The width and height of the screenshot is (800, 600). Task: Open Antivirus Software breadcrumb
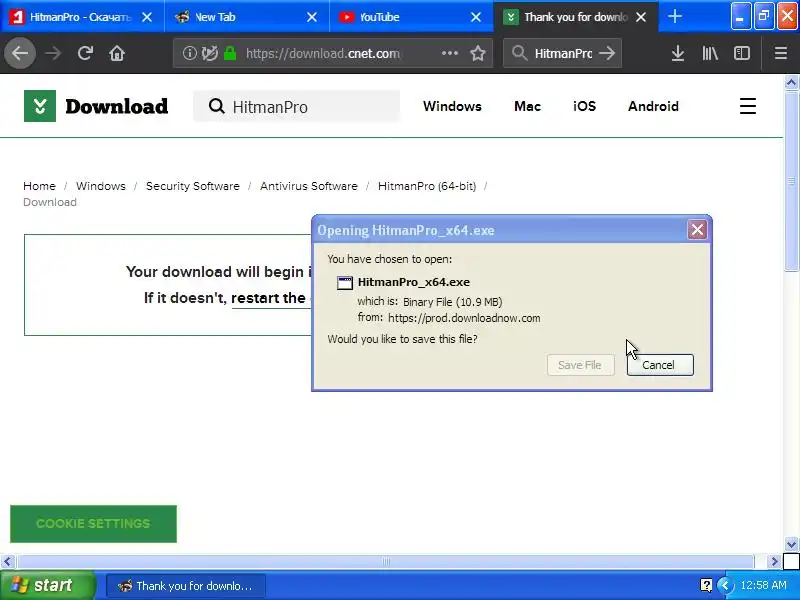pyautogui.click(x=309, y=186)
